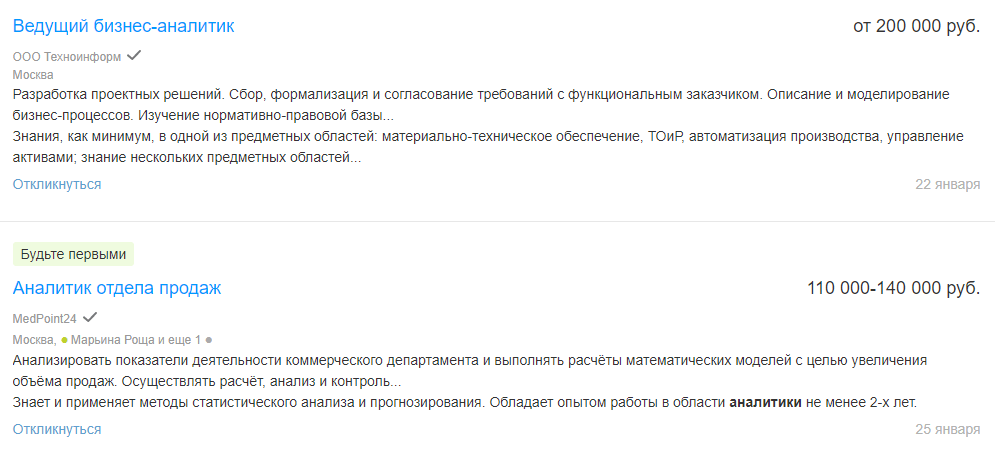The image size is (995, 466).
Task: Open the "Ведущий бизнес-аналитик" vacancy title
Action: click(x=123, y=26)
